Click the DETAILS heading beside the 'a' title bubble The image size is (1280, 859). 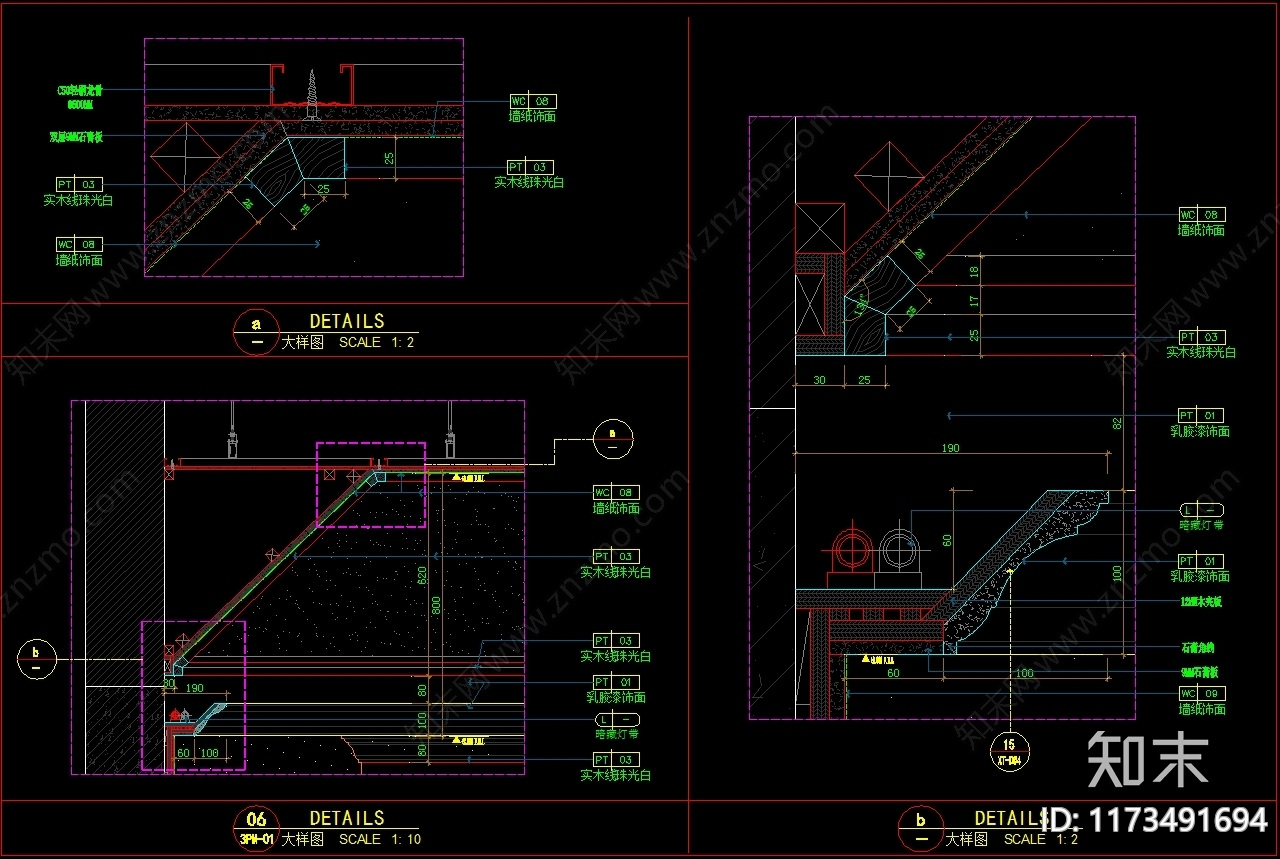coord(347,321)
